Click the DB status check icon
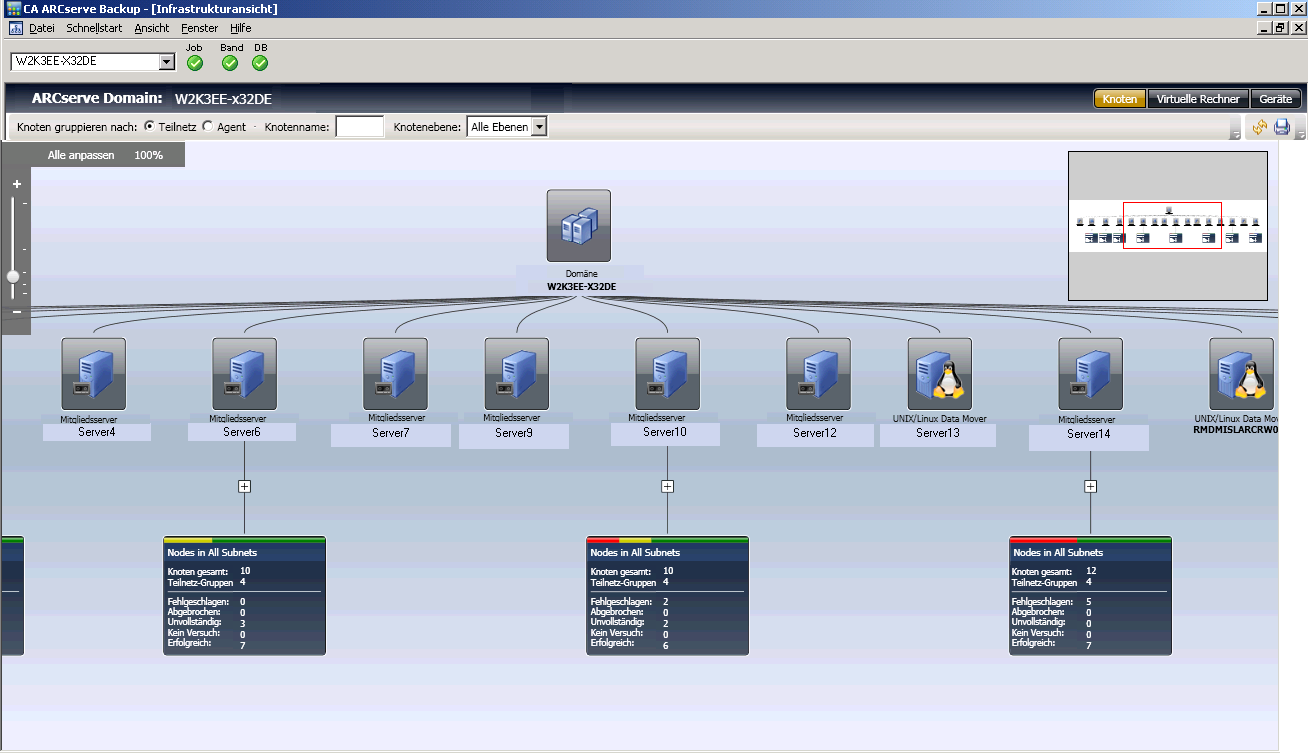 [260, 63]
